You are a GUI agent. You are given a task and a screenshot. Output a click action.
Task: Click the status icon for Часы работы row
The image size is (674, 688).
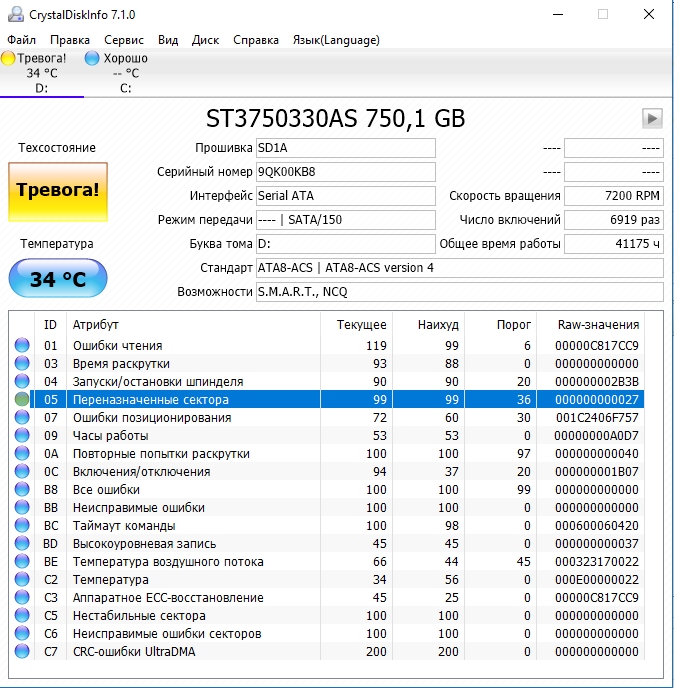[x=22, y=435]
